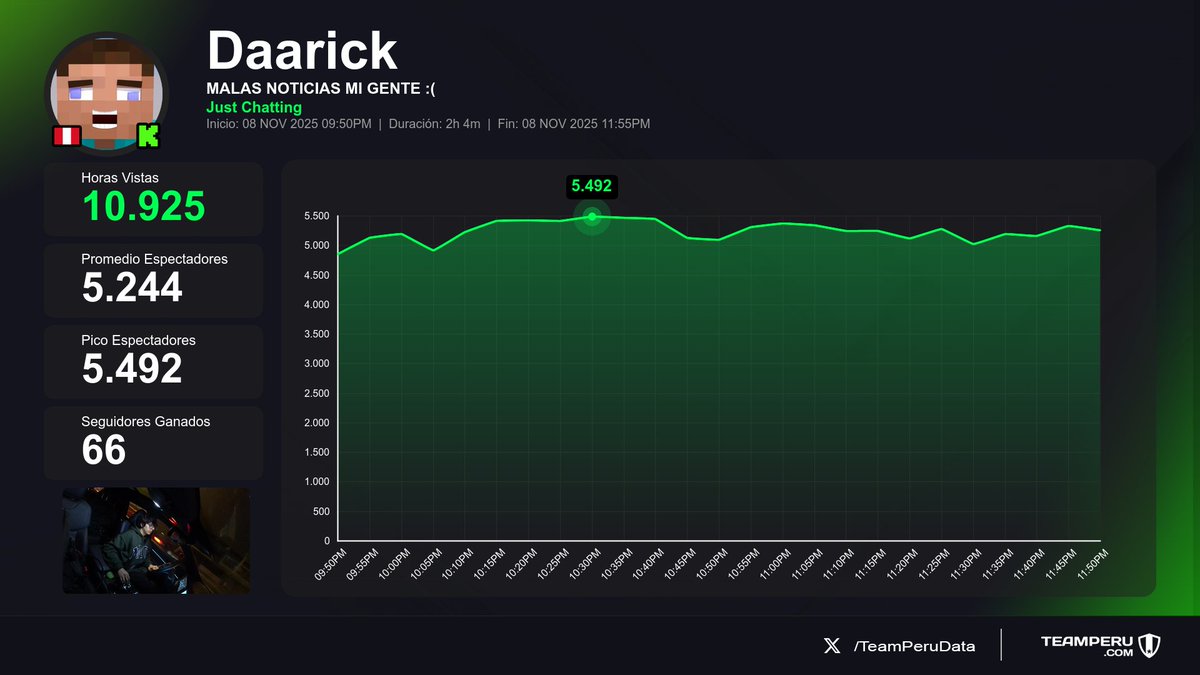Click the 10:40PM x-axis label
This screenshot has width=1200, height=675.
tap(647, 563)
